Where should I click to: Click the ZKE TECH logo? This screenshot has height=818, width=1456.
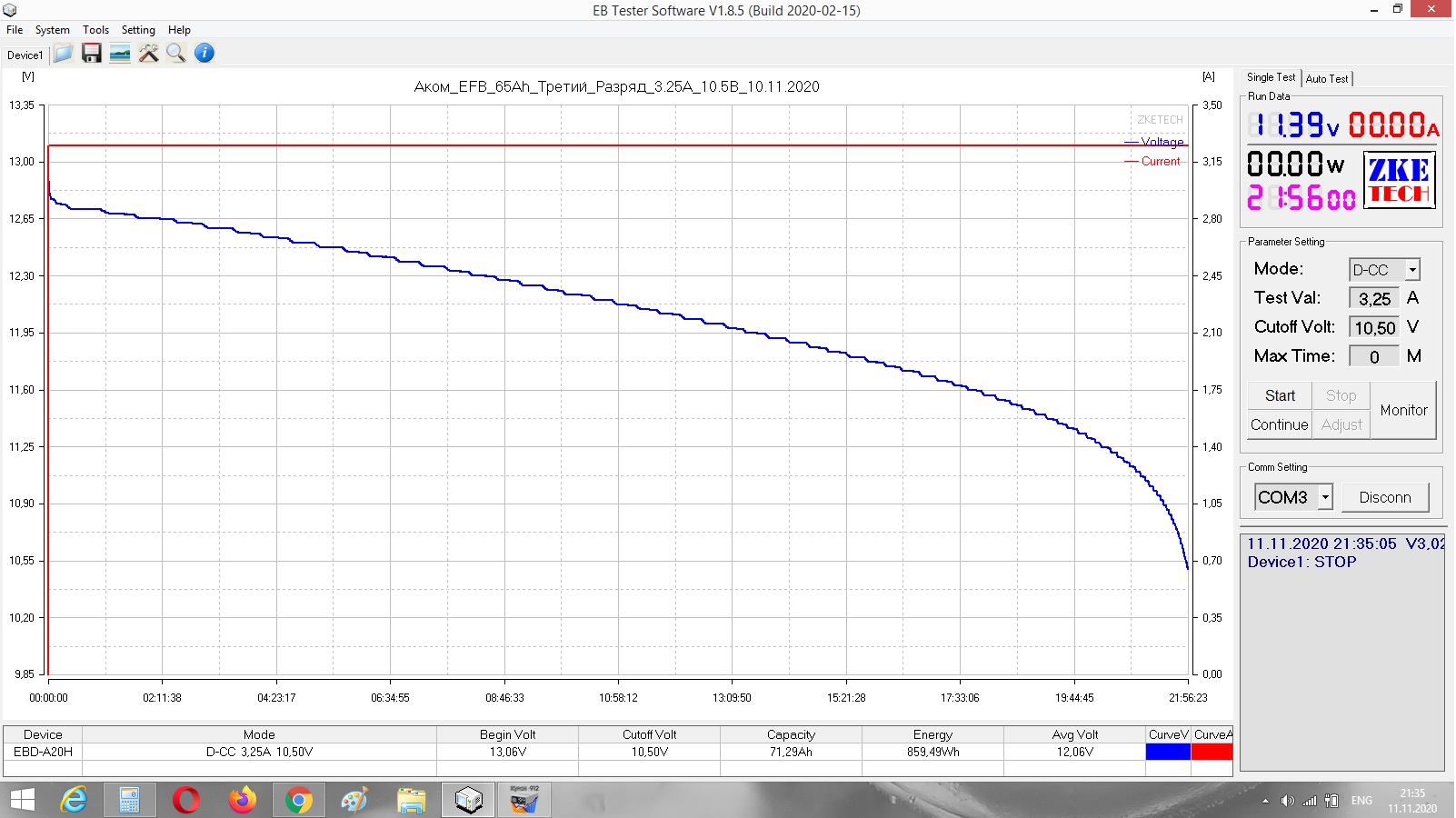click(1399, 181)
